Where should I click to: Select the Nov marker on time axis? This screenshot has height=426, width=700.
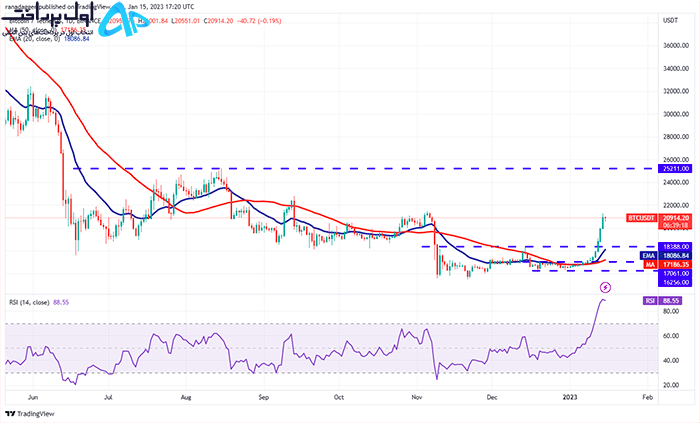(x=417, y=397)
